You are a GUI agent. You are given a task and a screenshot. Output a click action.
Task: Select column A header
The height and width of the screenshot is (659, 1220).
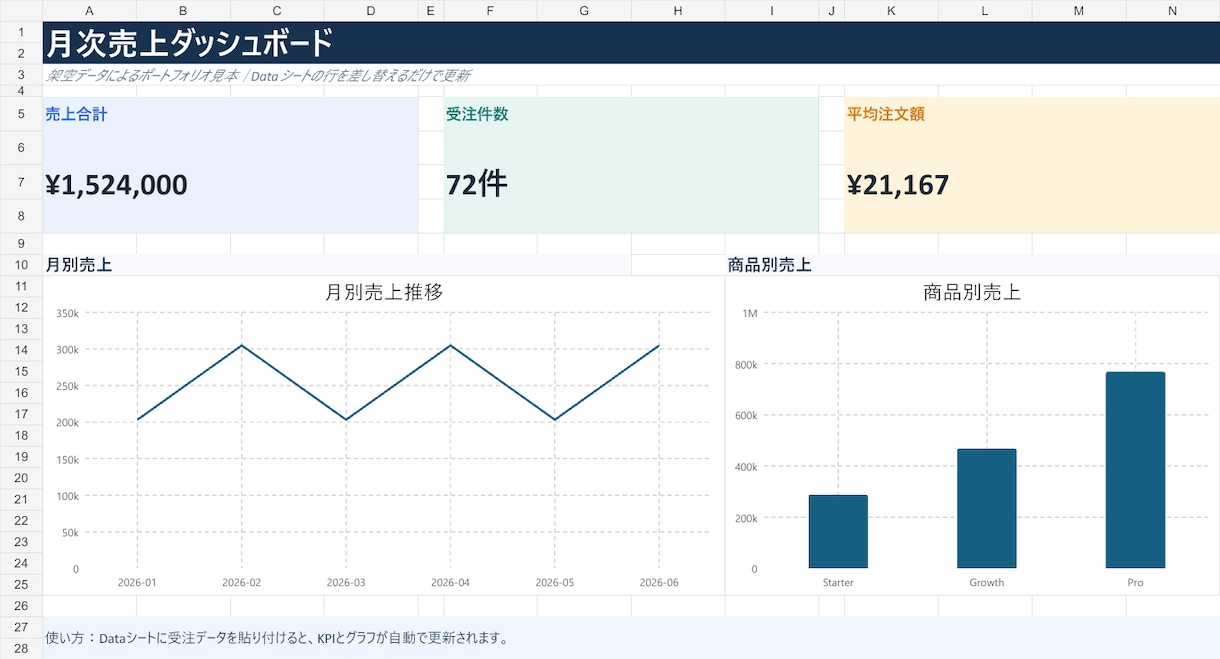(x=89, y=11)
